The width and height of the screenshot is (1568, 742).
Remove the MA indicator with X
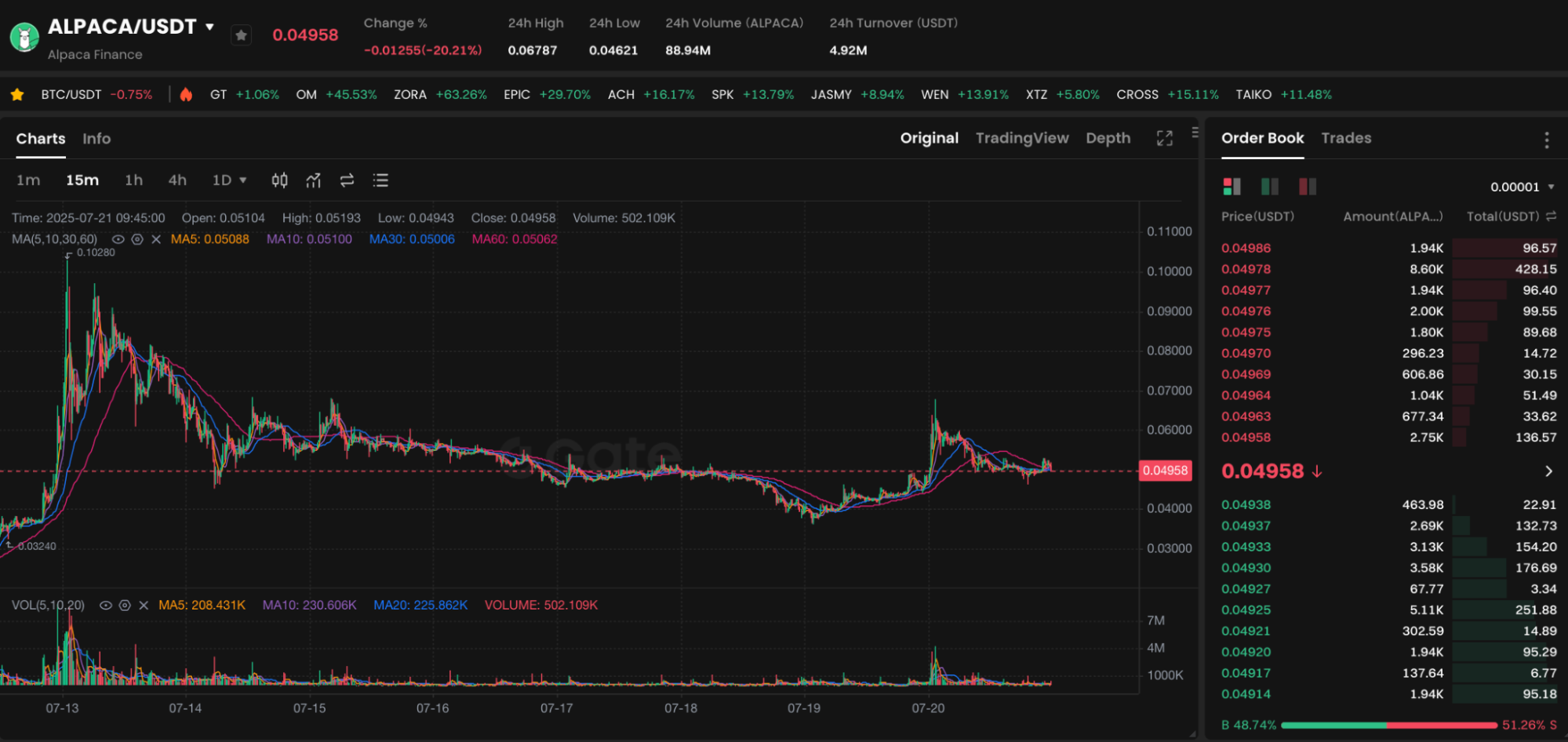tap(156, 239)
